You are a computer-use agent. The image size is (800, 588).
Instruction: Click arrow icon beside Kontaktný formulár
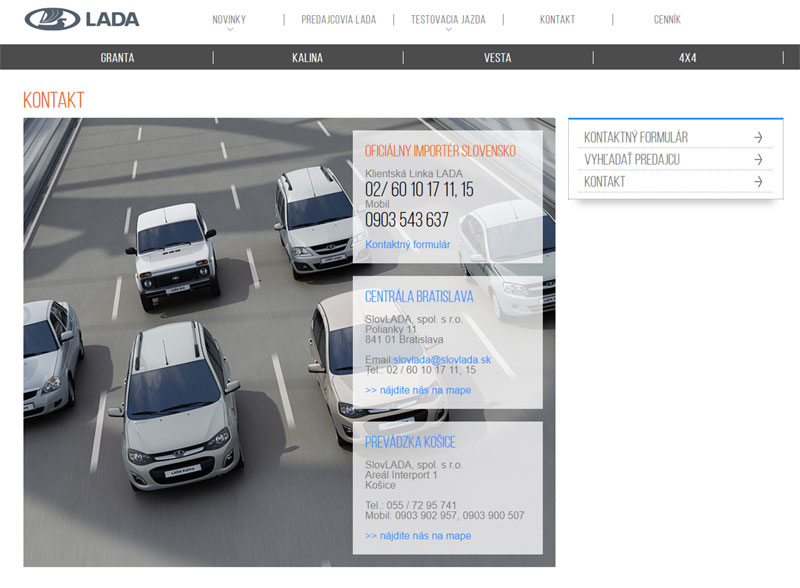tap(758, 137)
